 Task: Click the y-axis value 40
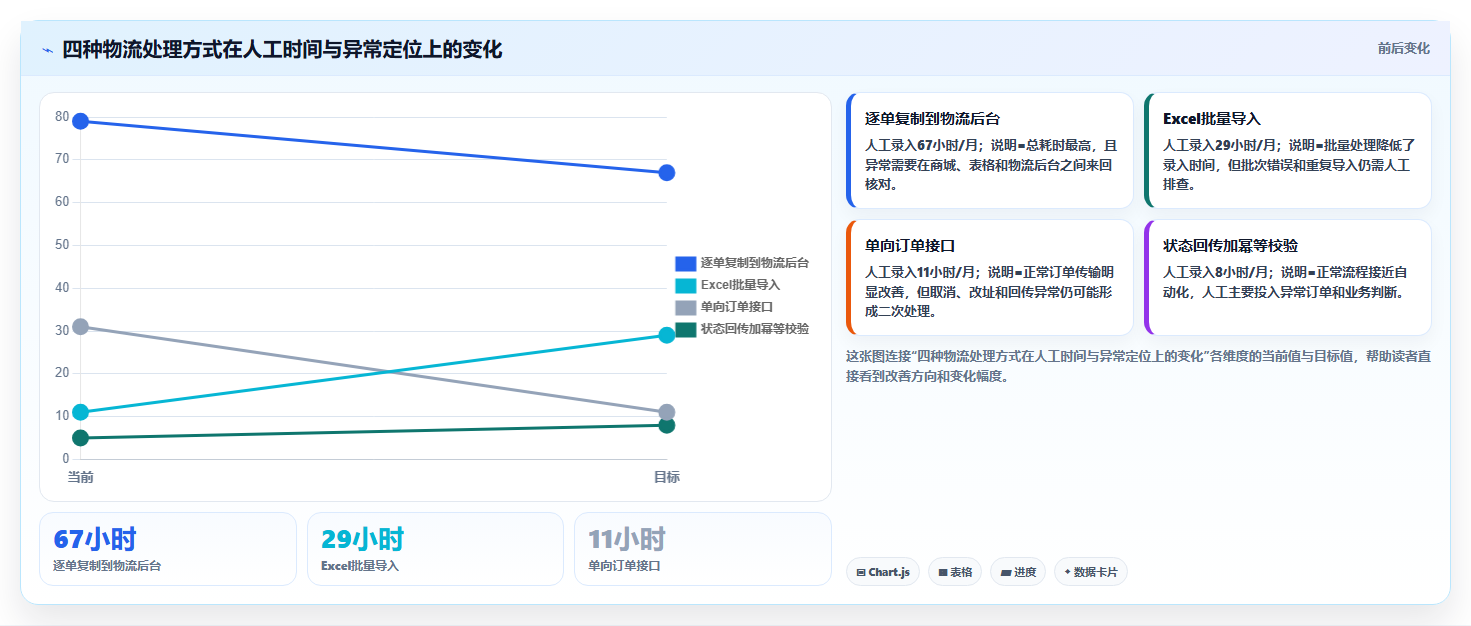tap(62, 288)
